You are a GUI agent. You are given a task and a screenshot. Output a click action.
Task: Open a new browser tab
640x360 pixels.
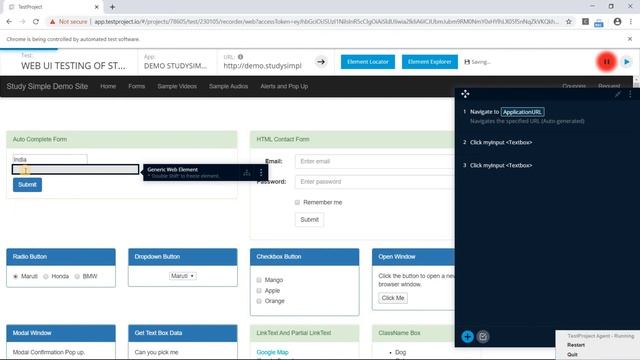click(112, 7)
